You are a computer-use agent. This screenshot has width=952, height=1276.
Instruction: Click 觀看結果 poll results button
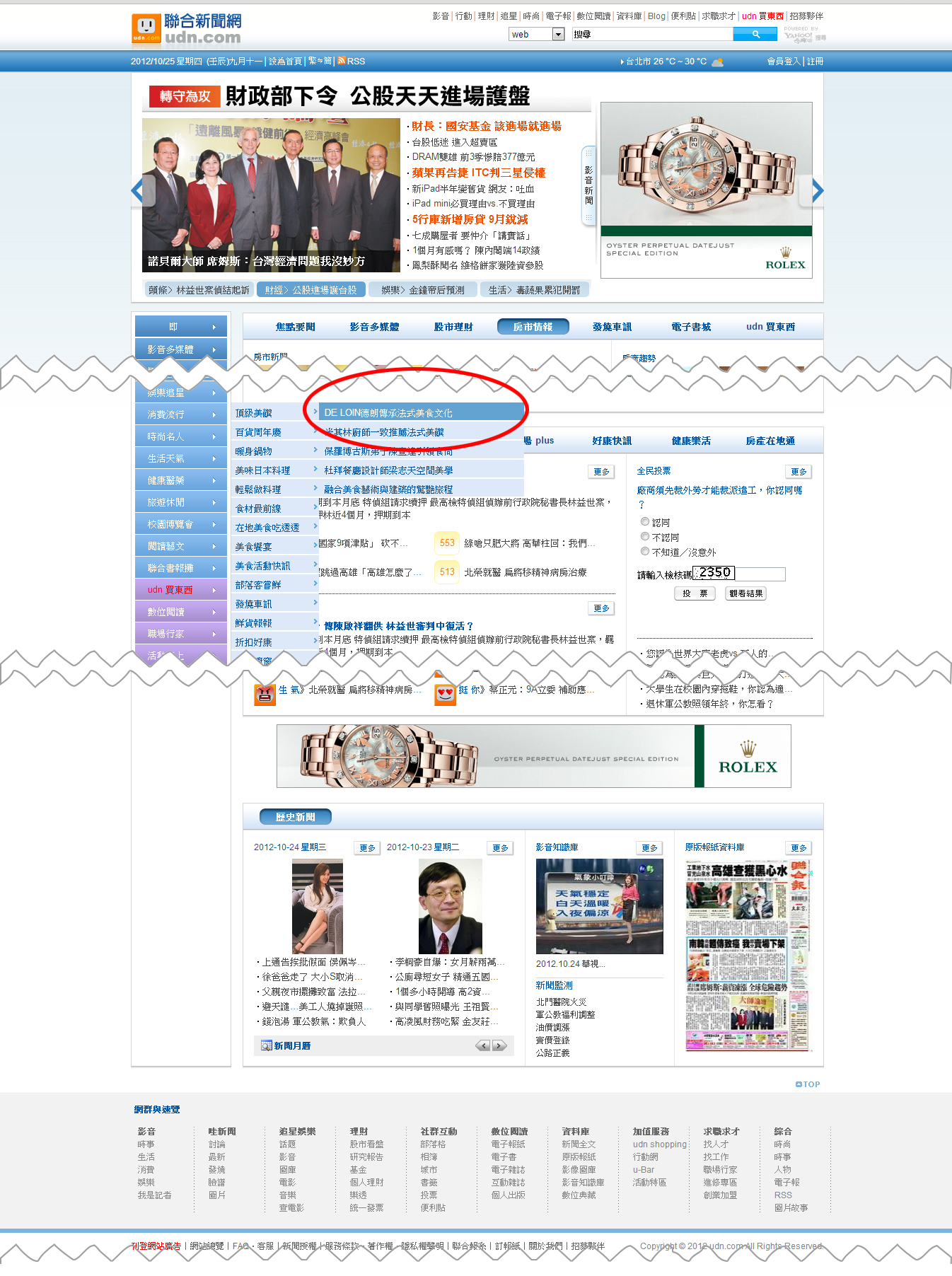point(746,593)
